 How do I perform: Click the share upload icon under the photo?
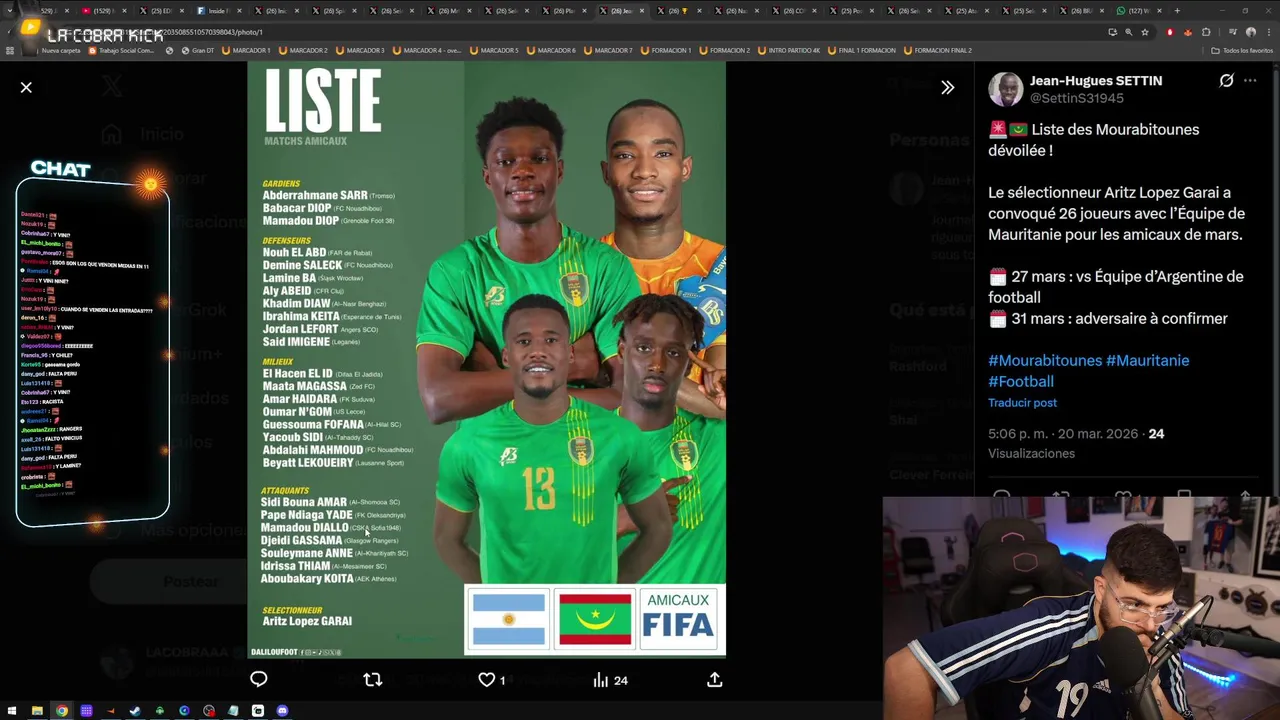coord(714,680)
